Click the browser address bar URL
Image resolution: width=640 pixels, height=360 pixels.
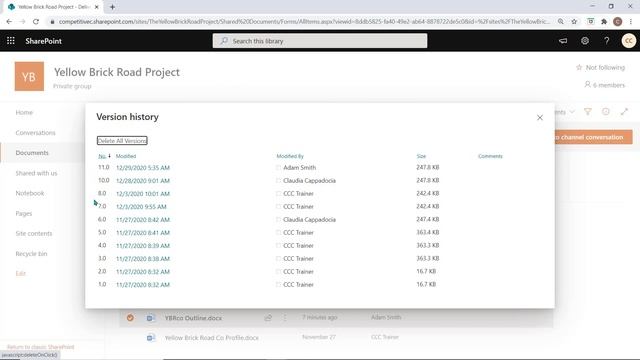(x=304, y=22)
